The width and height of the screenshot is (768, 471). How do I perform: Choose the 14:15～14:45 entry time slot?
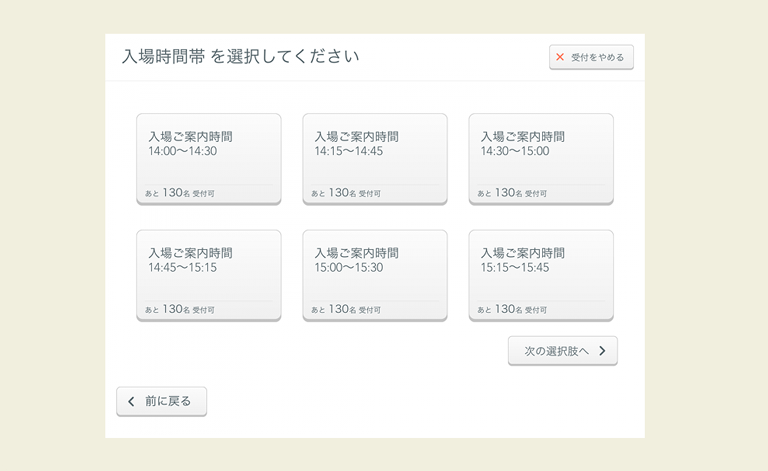[x=375, y=159]
